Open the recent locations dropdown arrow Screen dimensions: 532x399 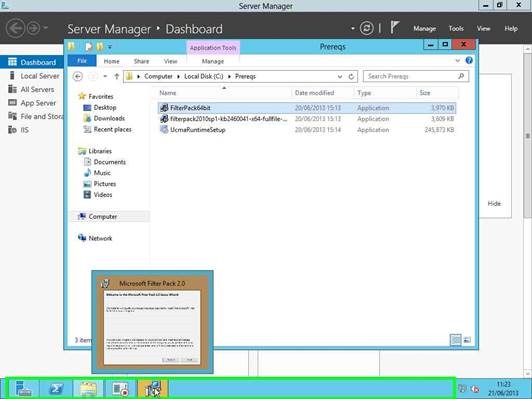coord(105,76)
